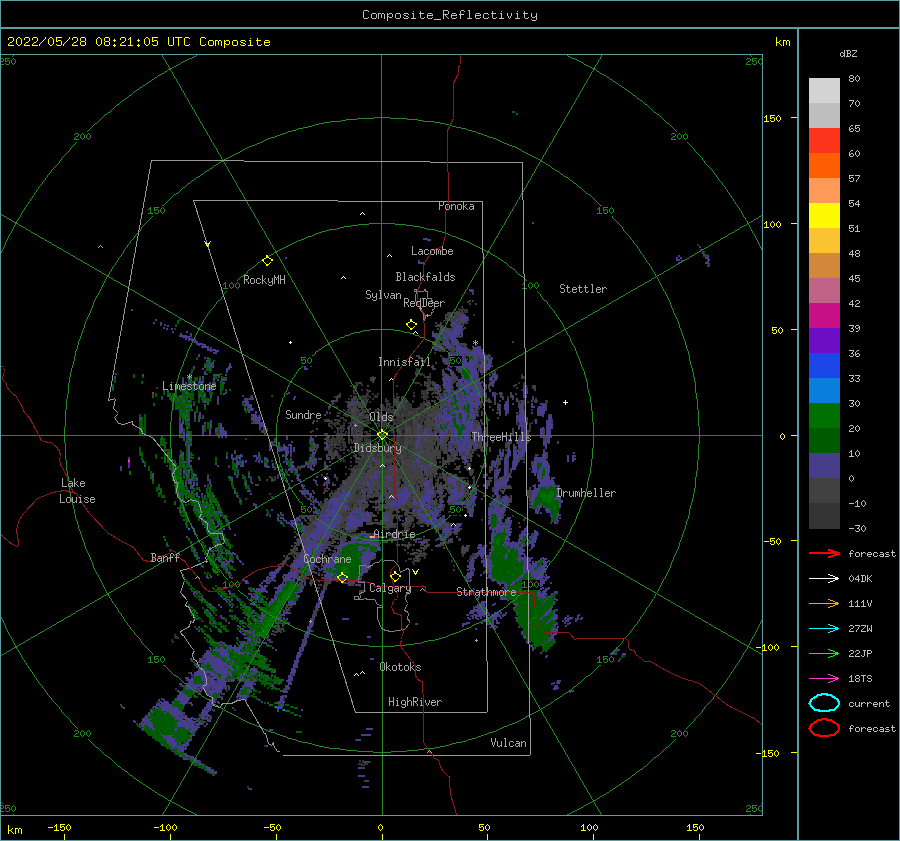Click the Stettler city label
This screenshot has width=900, height=841.
(583, 289)
